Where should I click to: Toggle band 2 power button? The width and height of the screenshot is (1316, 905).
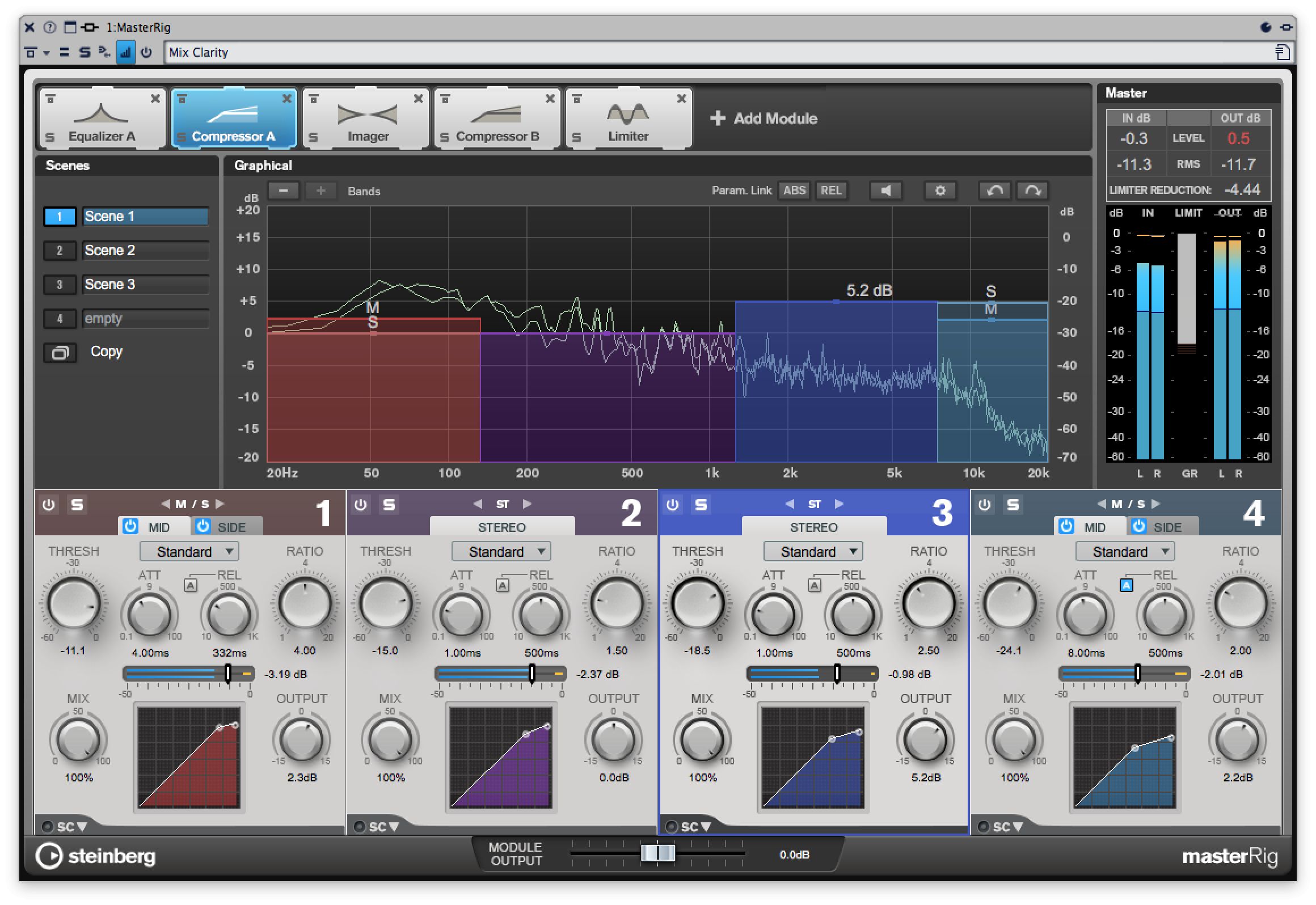point(361,504)
